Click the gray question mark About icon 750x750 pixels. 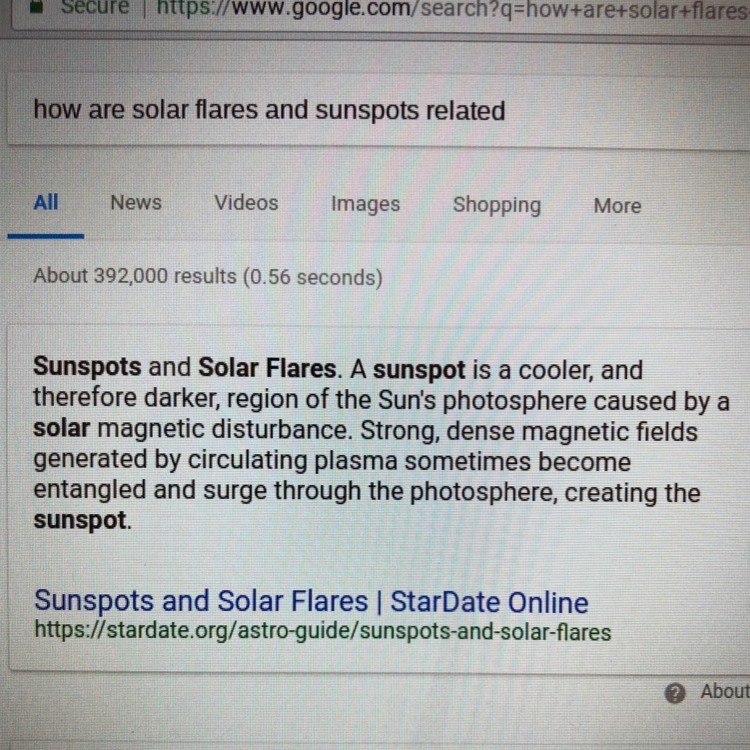pos(676,692)
